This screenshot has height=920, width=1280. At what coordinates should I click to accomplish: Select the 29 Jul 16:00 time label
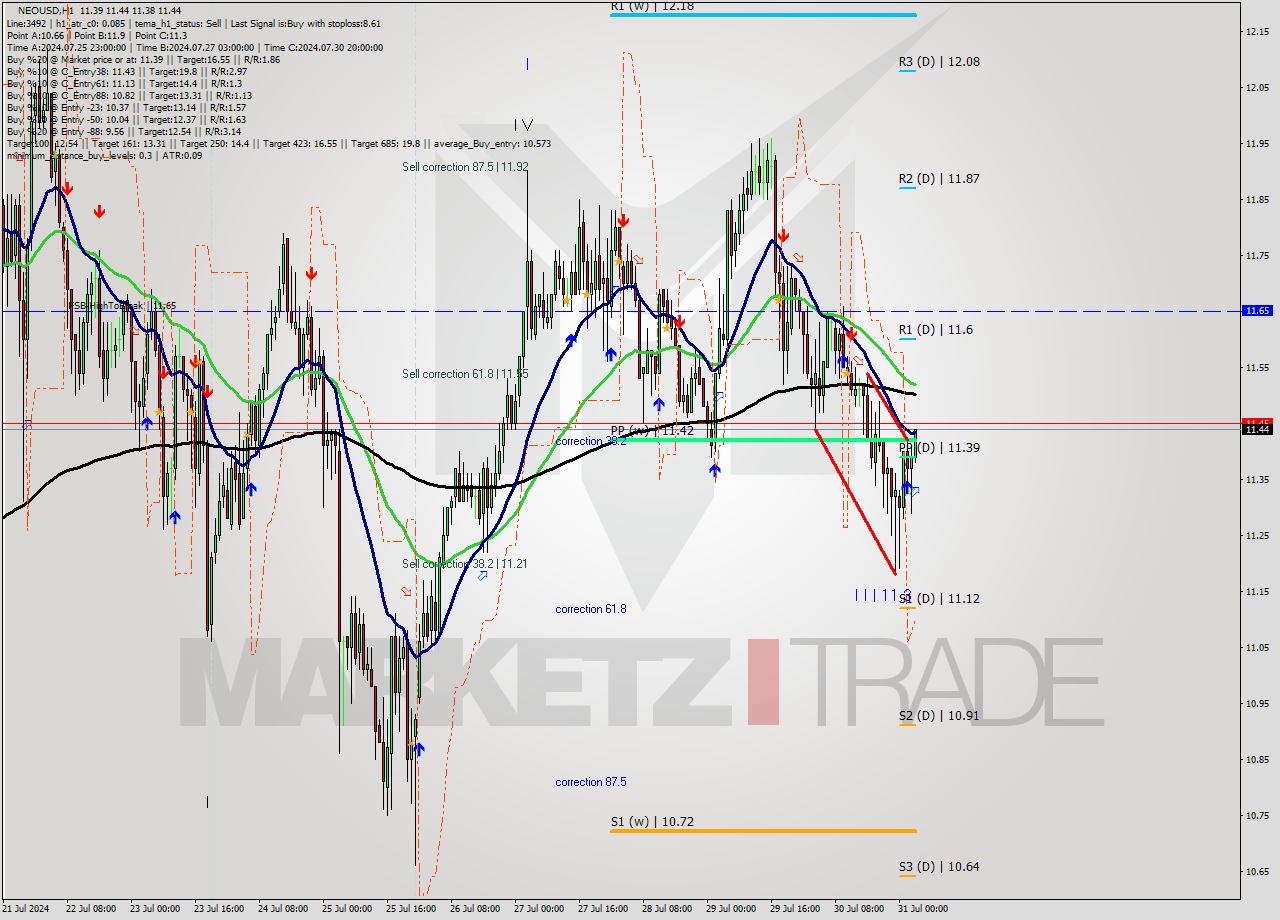795,909
